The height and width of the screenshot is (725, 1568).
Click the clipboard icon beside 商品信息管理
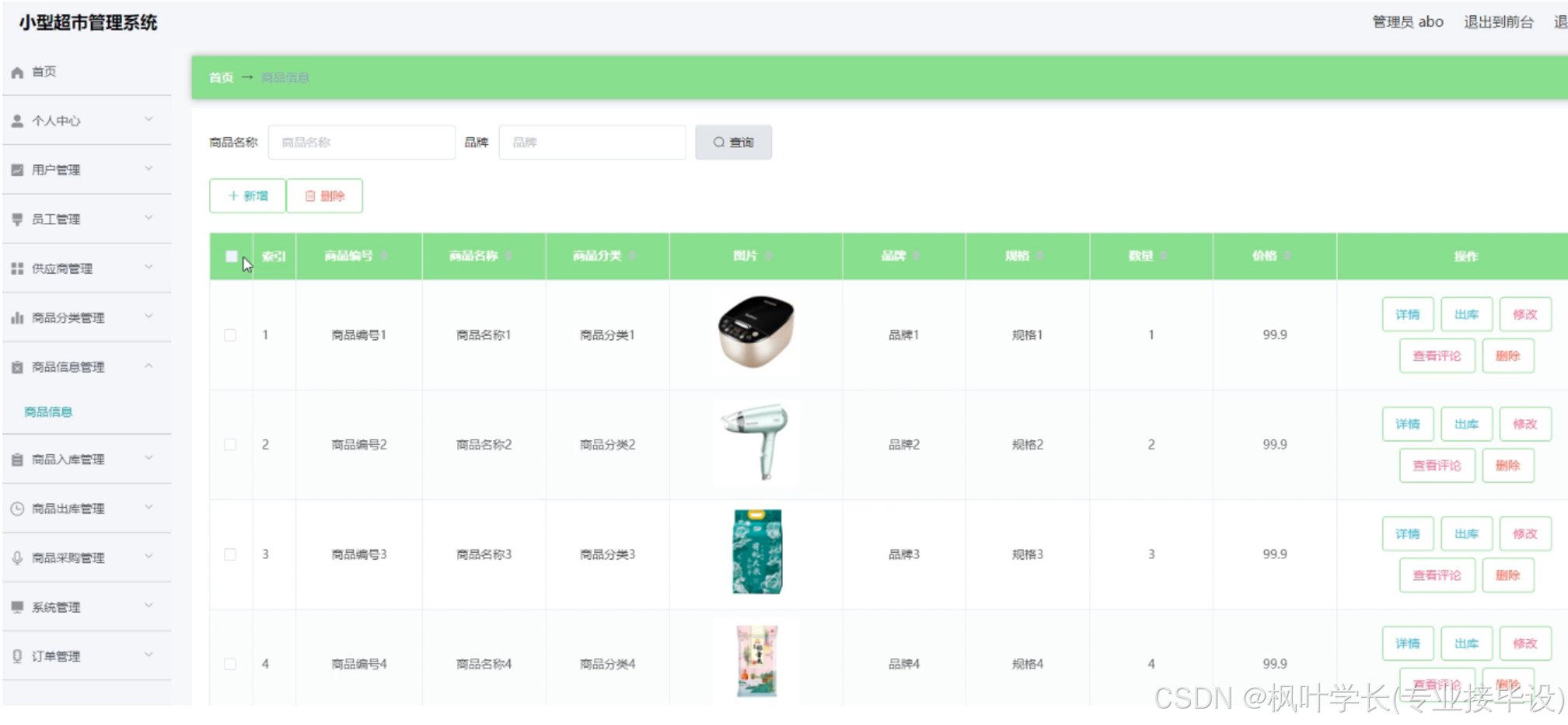(x=17, y=368)
